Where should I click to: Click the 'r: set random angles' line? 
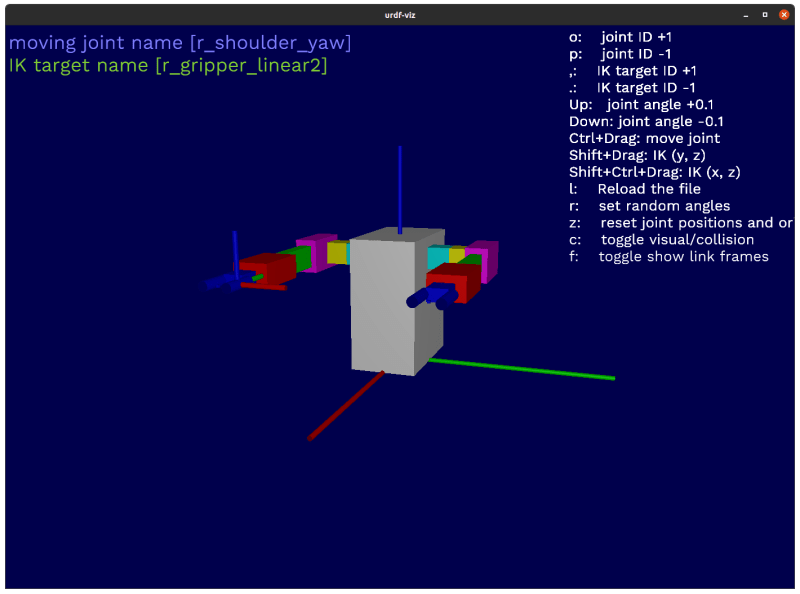[650, 206]
